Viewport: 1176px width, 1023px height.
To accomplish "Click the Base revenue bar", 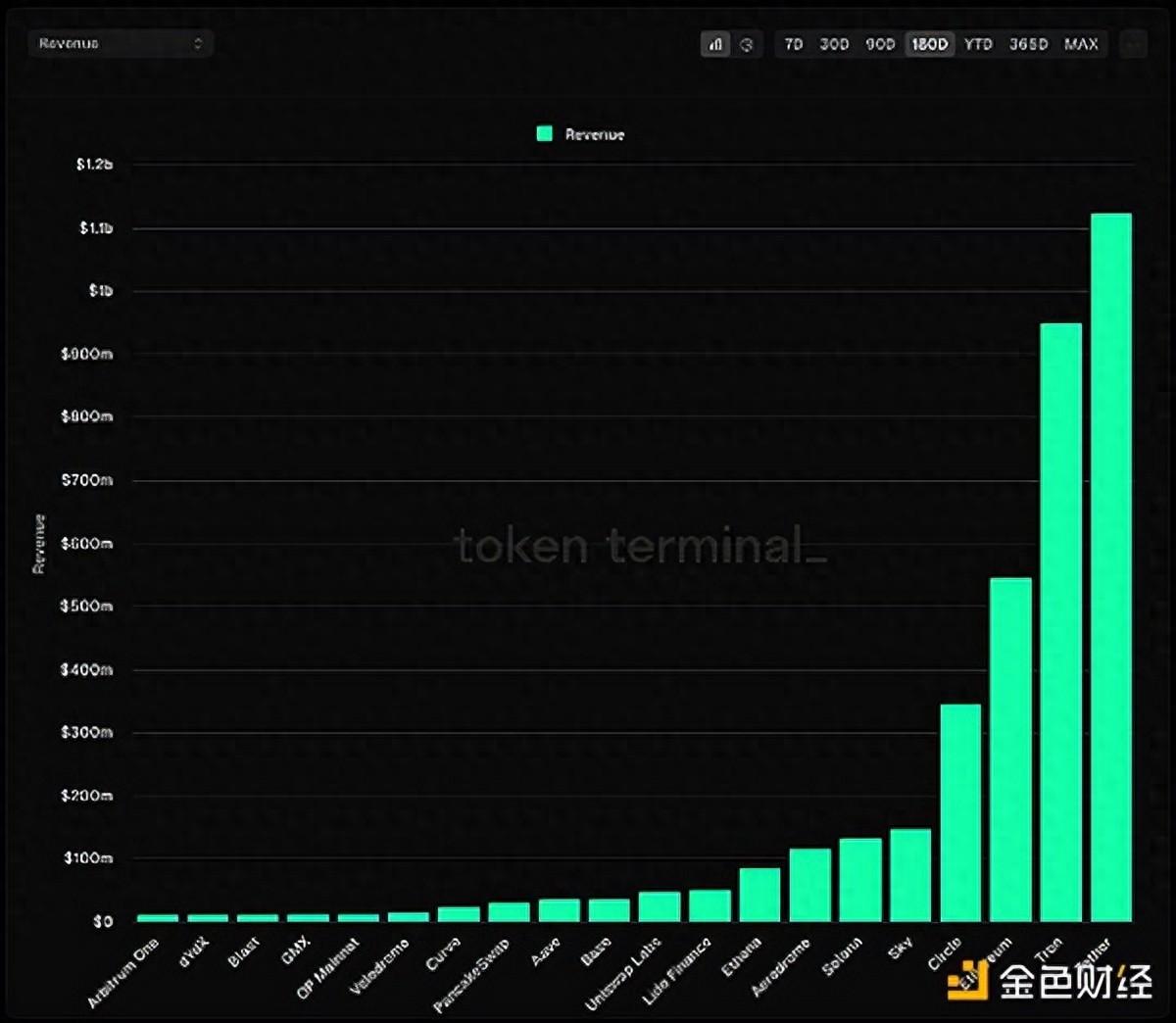I will [x=610, y=910].
